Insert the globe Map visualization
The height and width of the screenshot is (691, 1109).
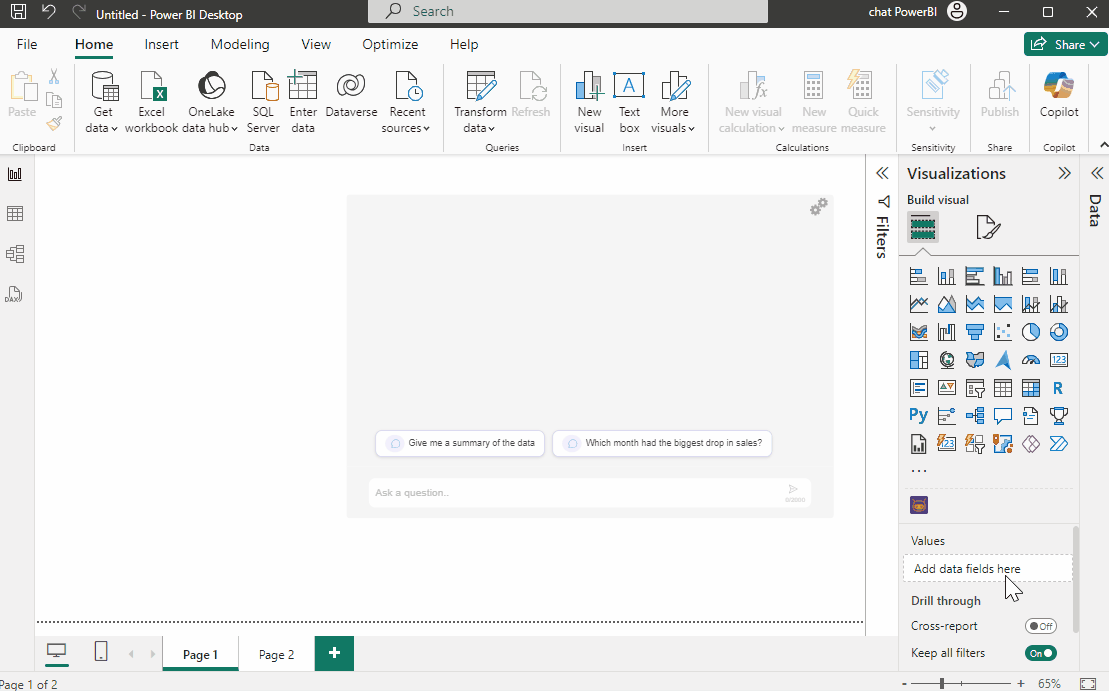pos(947,360)
